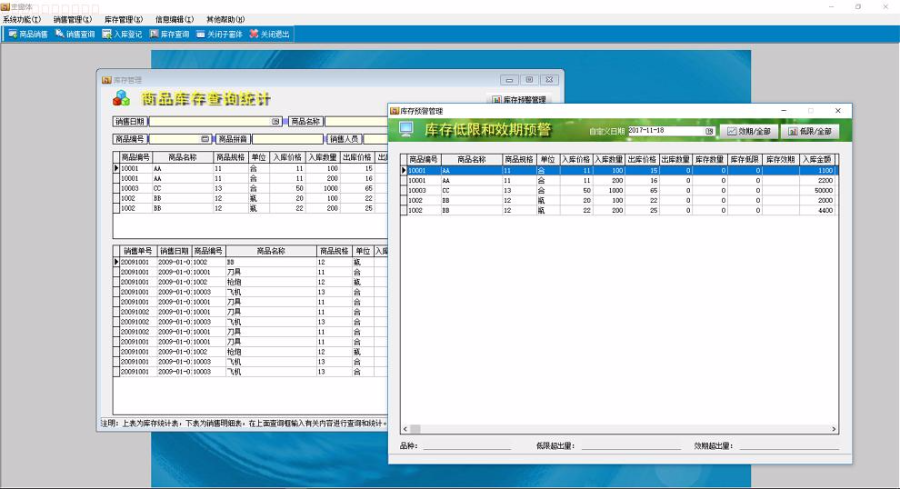This screenshot has width=900, height=489.
Task: Open the 销售日期 calendar dropdown
Action: coord(276,122)
